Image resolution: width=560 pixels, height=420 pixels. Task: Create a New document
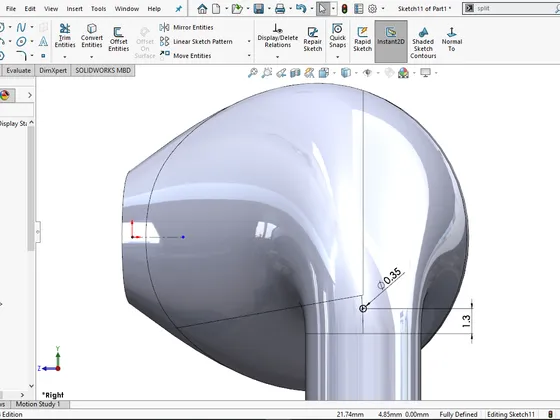tap(216, 9)
